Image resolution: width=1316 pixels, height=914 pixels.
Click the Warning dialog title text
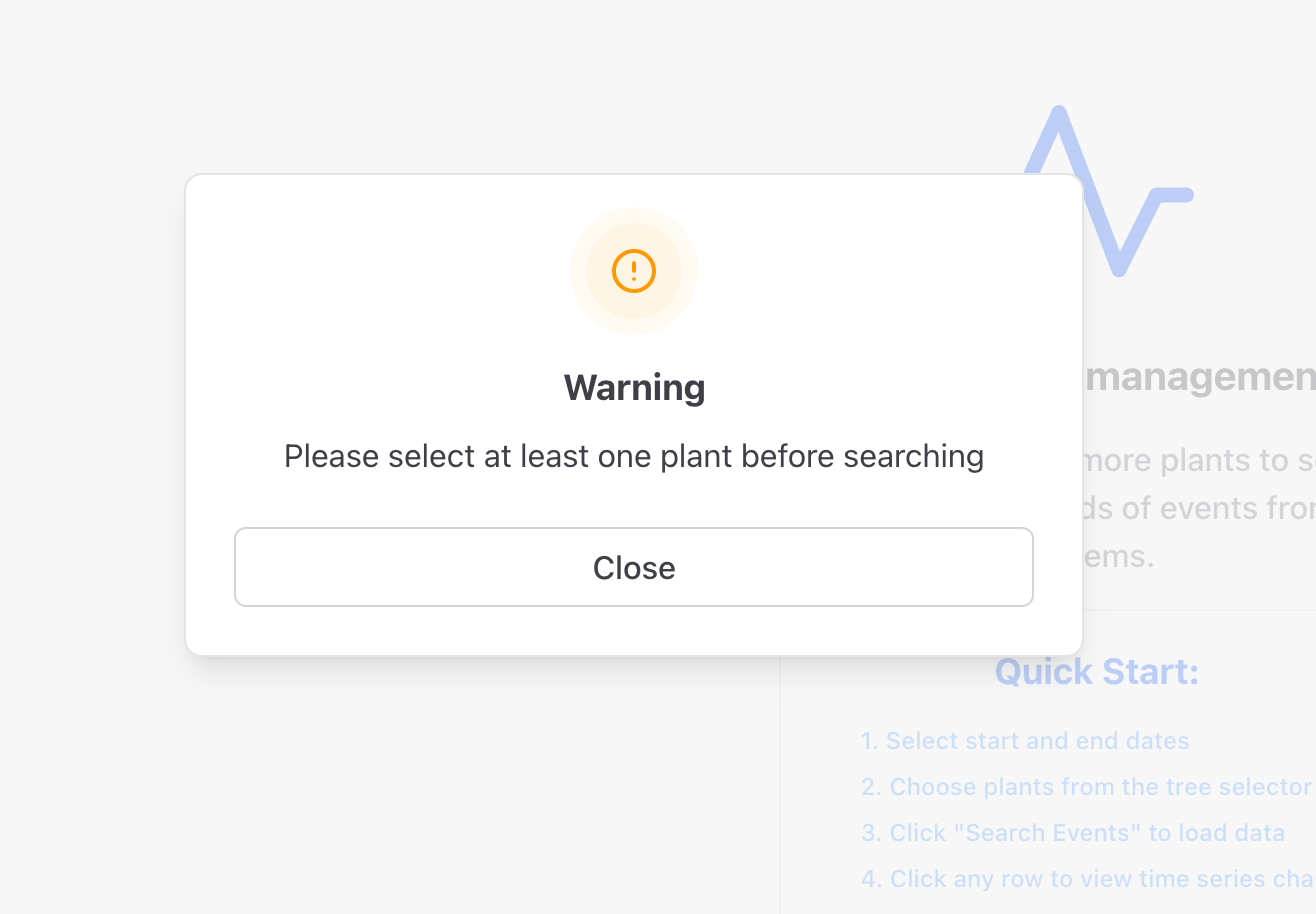[634, 388]
